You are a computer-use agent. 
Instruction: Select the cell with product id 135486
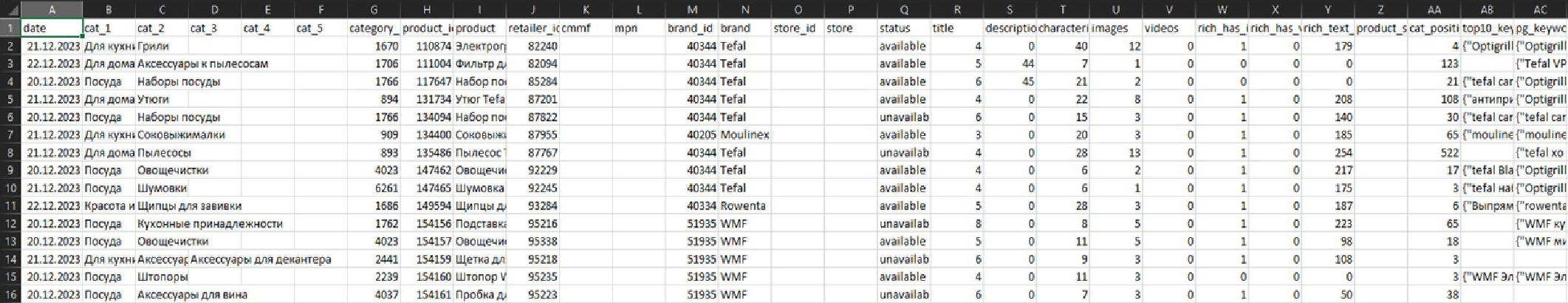427,152
